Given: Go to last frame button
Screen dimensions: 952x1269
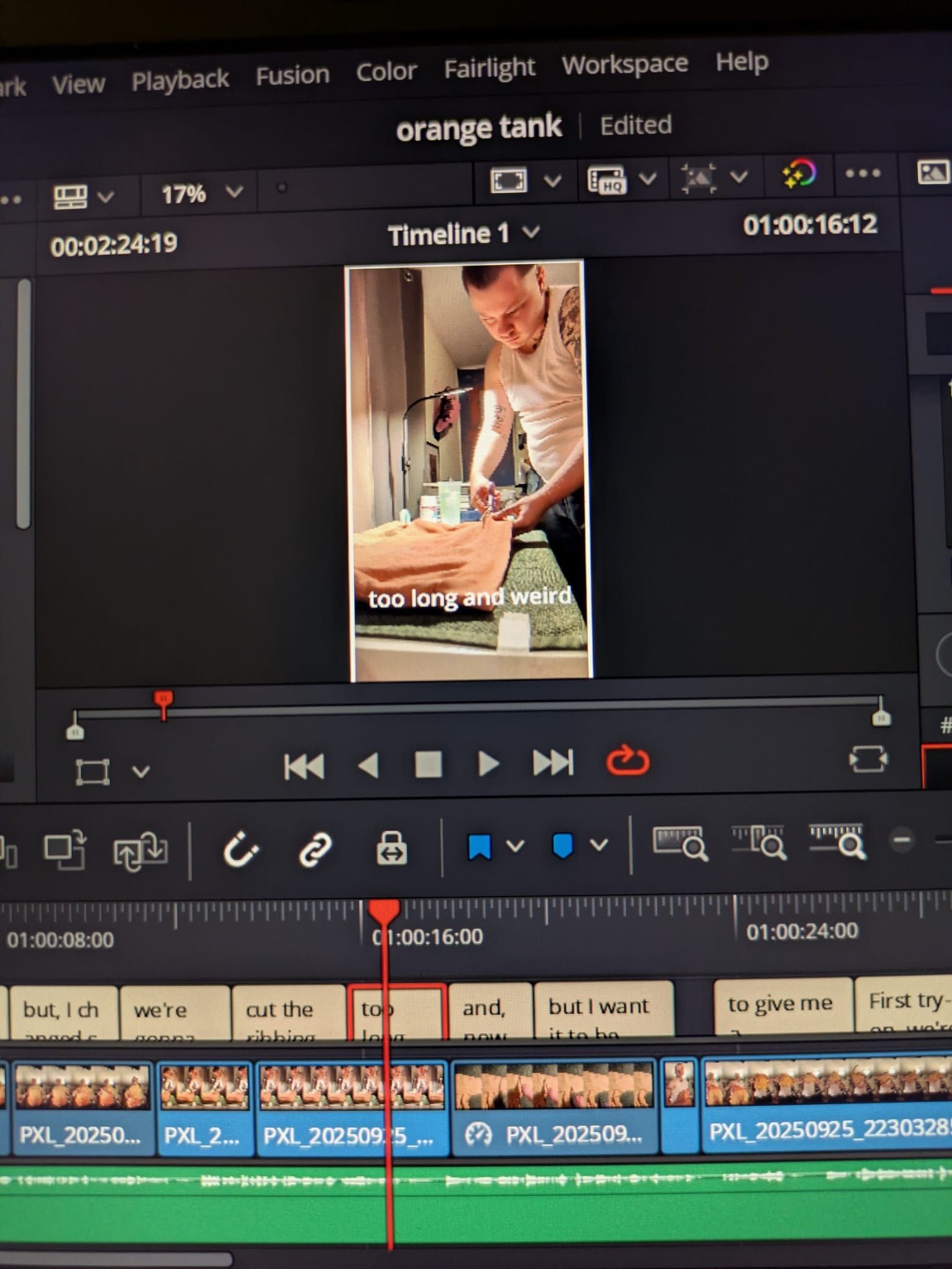Looking at the screenshot, I should (553, 762).
